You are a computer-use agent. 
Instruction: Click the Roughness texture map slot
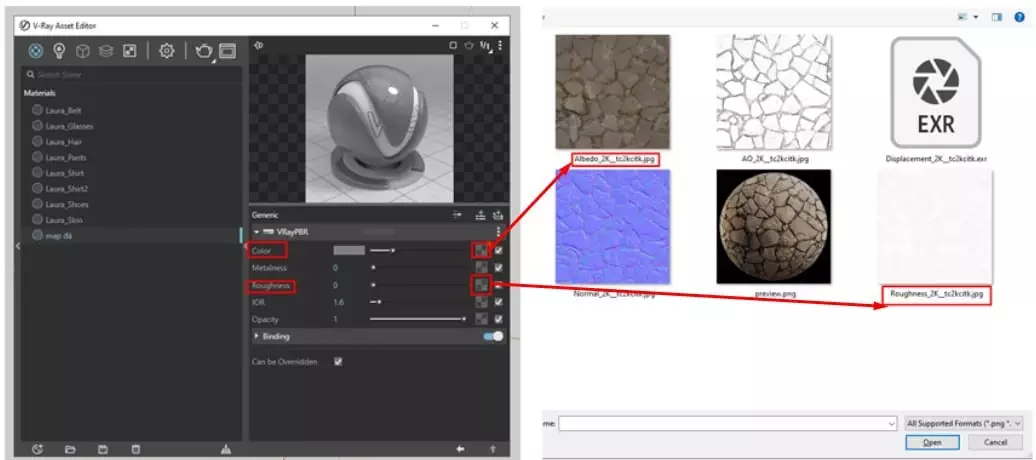pos(482,285)
